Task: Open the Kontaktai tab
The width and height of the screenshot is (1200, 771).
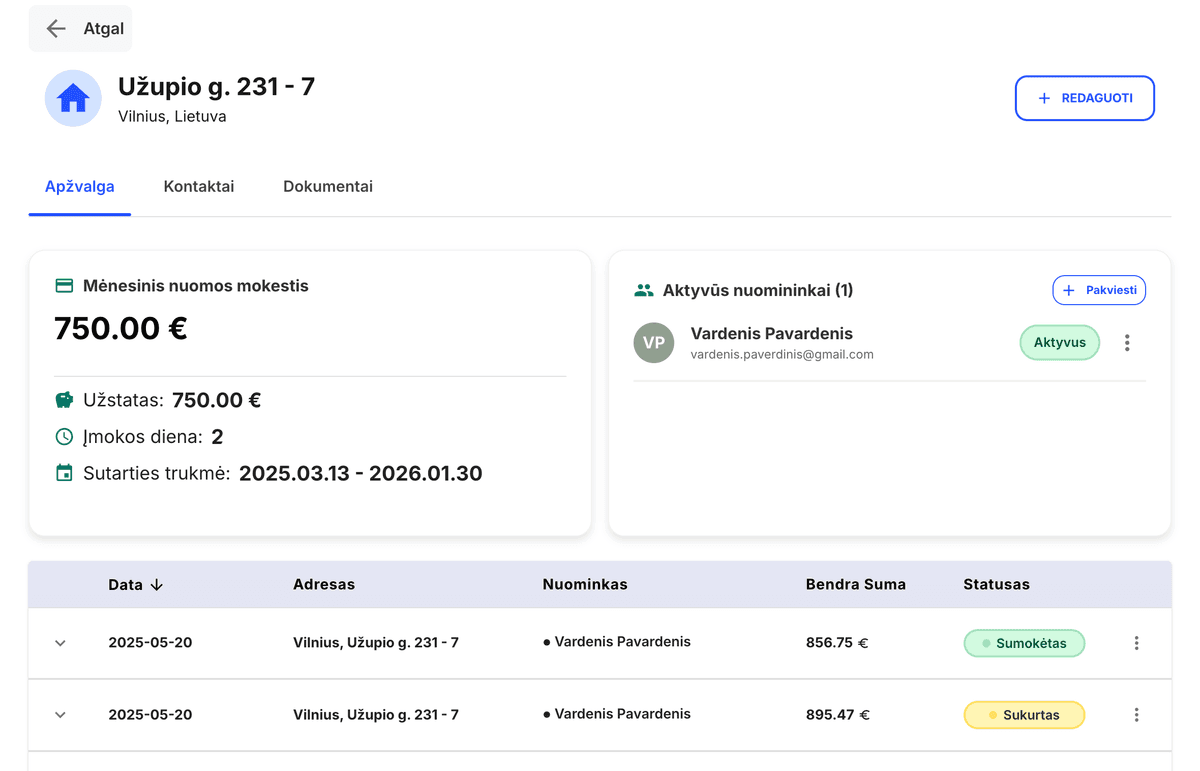Action: 199,187
